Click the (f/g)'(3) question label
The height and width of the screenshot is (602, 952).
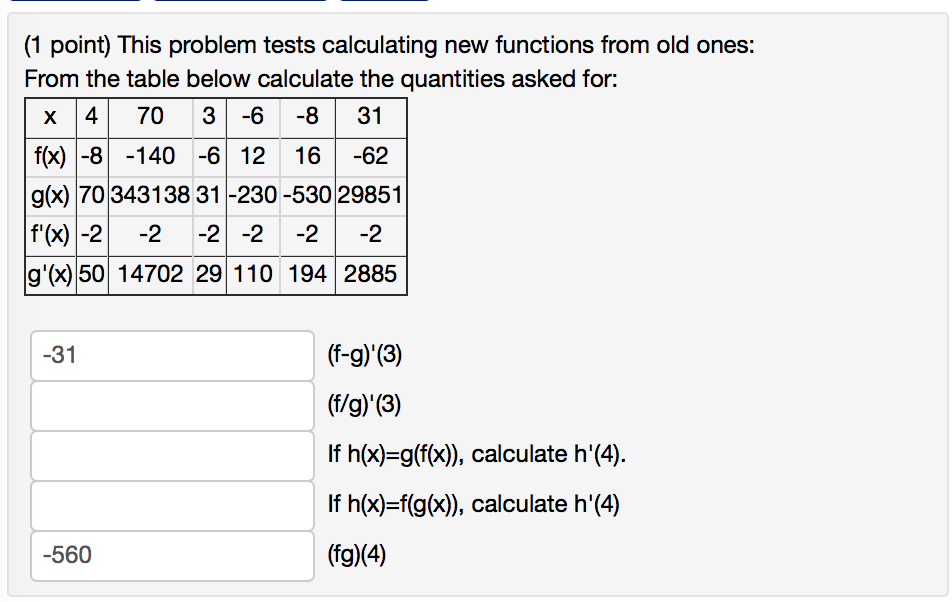(x=364, y=404)
